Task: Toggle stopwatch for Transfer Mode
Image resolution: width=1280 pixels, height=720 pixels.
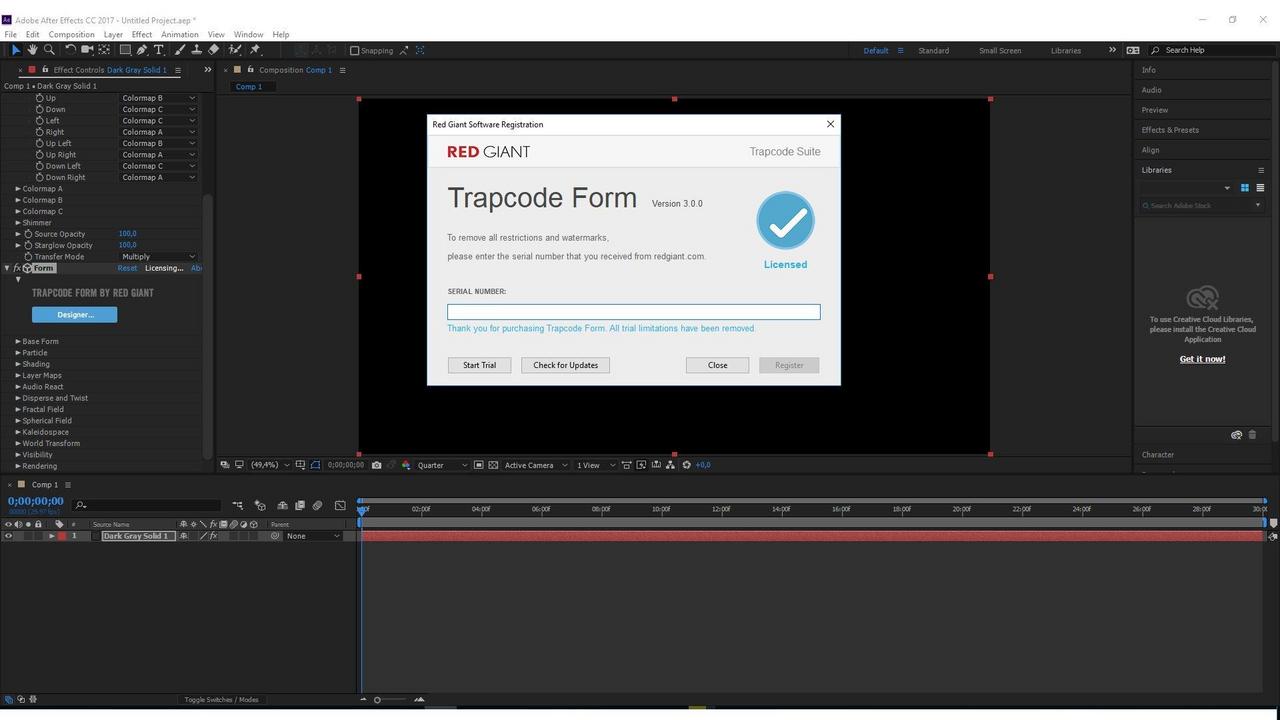Action: click(x=28, y=257)
